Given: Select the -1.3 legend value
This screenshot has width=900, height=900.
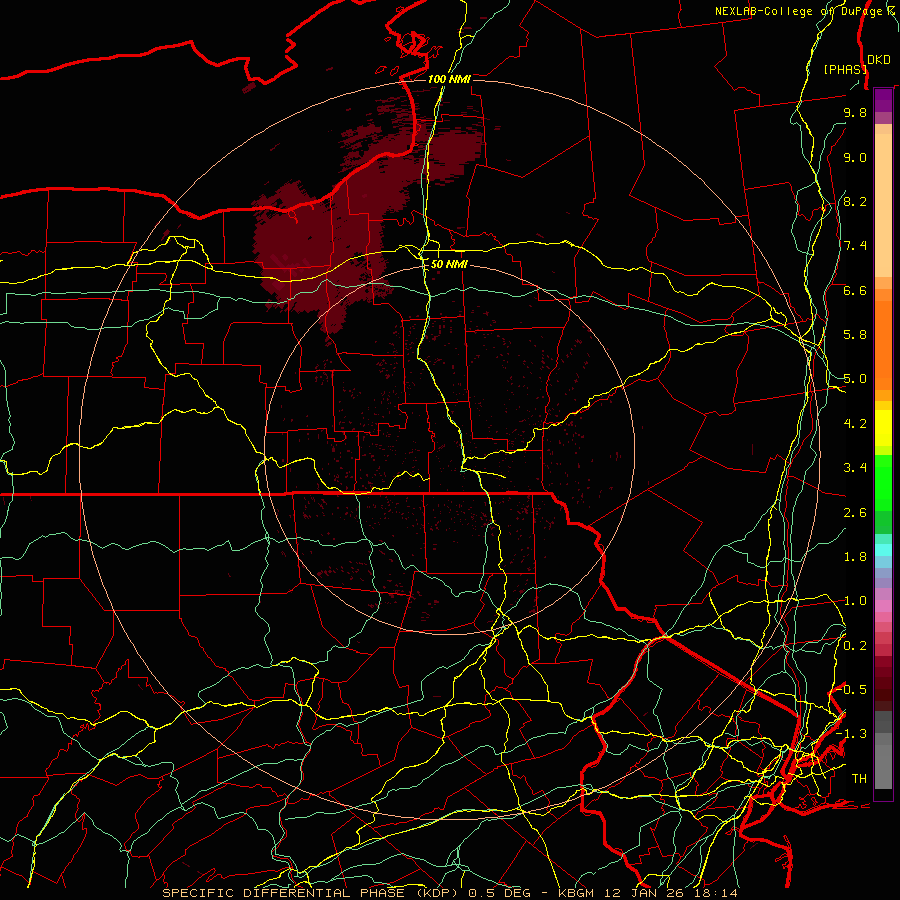Looking at the screenshot, I should (x=852, y=734).
